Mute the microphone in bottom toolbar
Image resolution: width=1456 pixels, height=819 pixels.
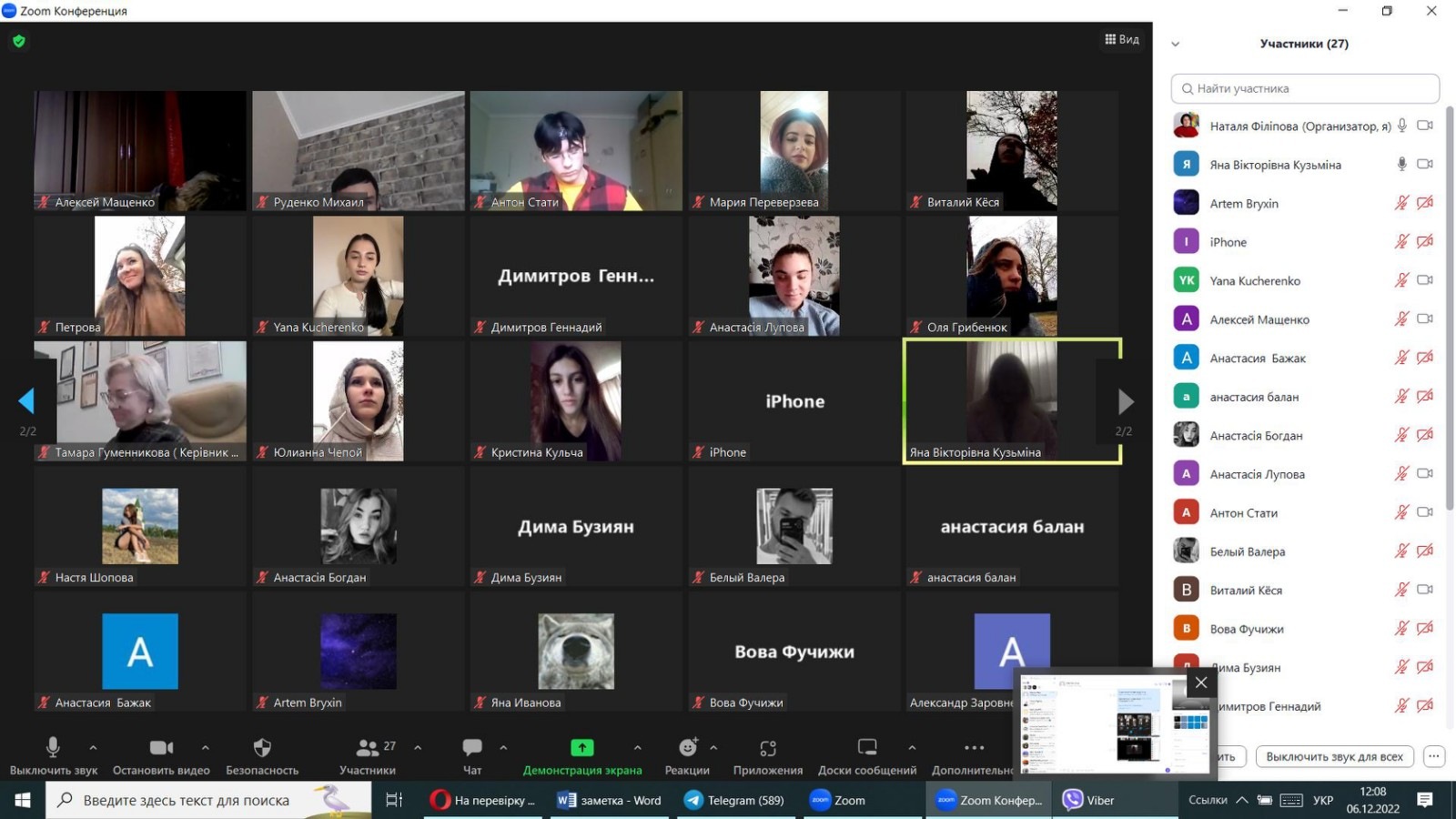(53, 748)
